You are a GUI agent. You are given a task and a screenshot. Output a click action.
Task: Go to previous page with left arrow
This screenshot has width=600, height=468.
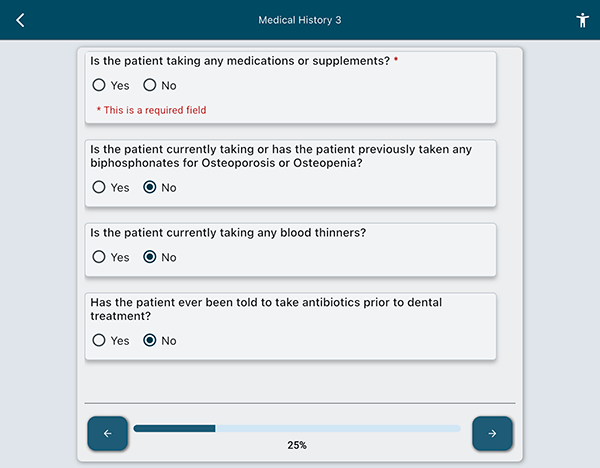pos(107,433)
